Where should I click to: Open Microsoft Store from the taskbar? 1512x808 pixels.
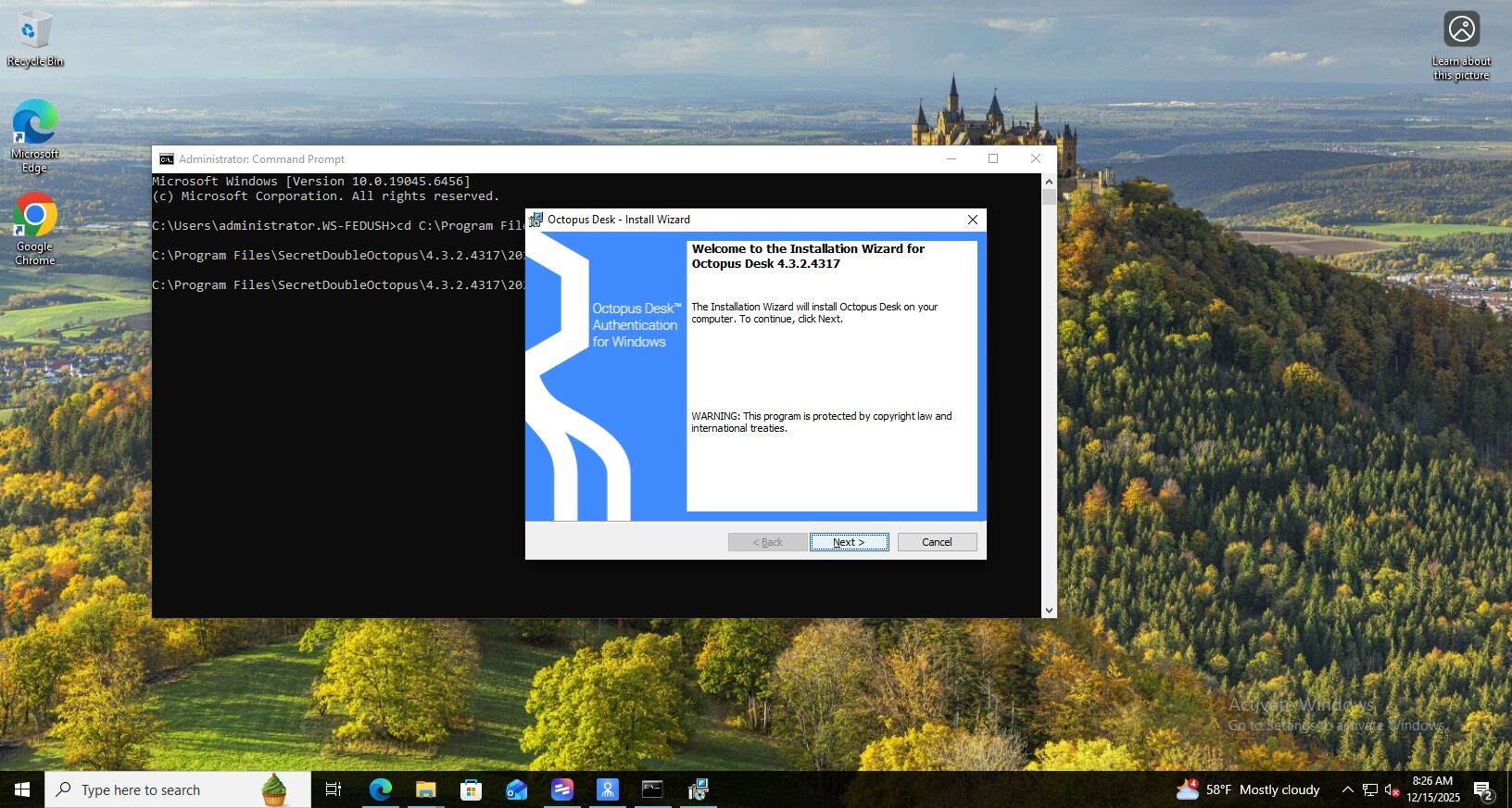[x=471, y=789]
